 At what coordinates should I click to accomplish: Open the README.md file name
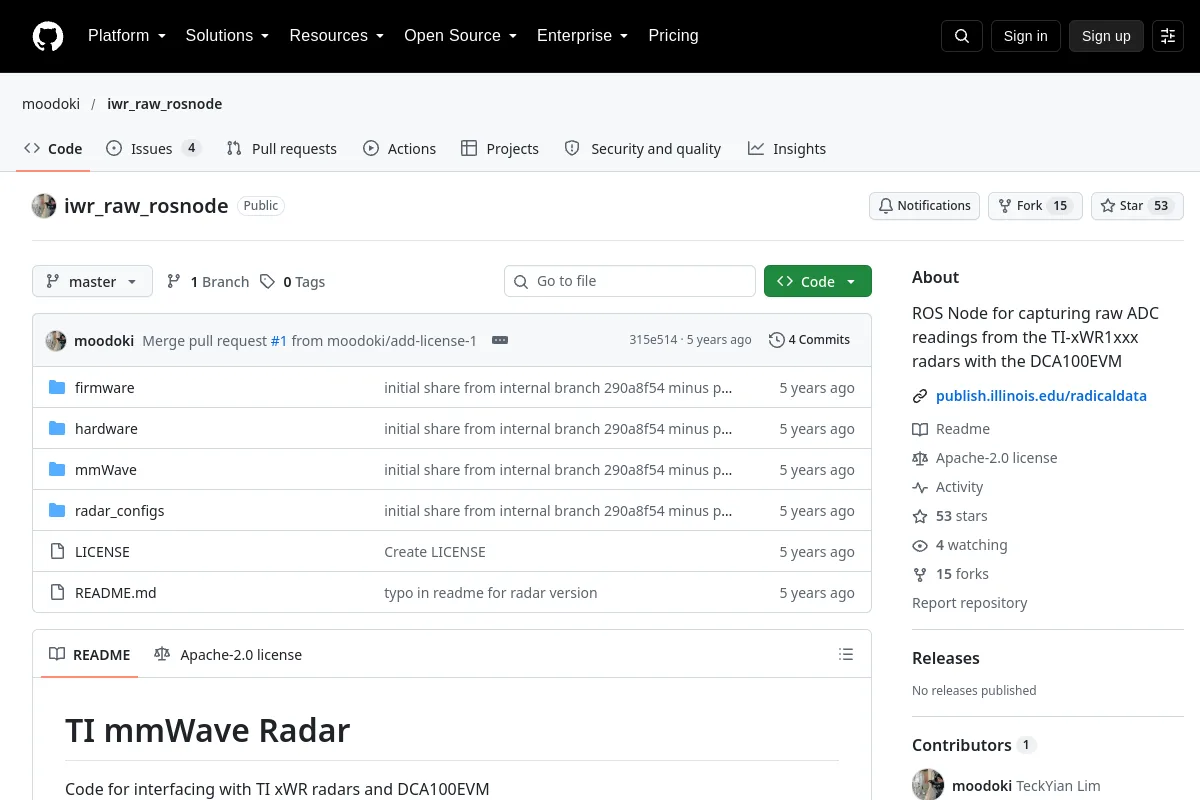(116, 593)
